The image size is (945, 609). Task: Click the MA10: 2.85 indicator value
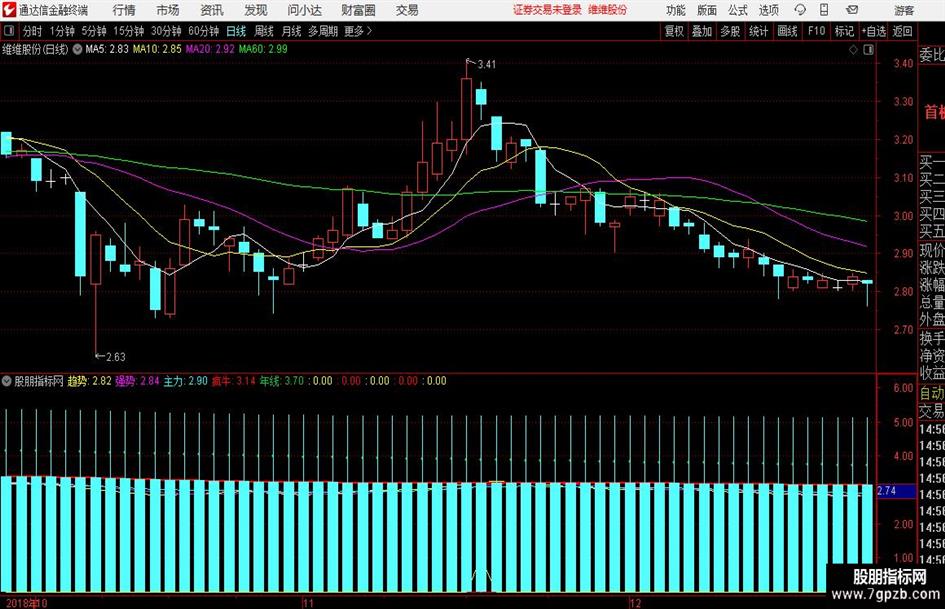coord(157,49)
